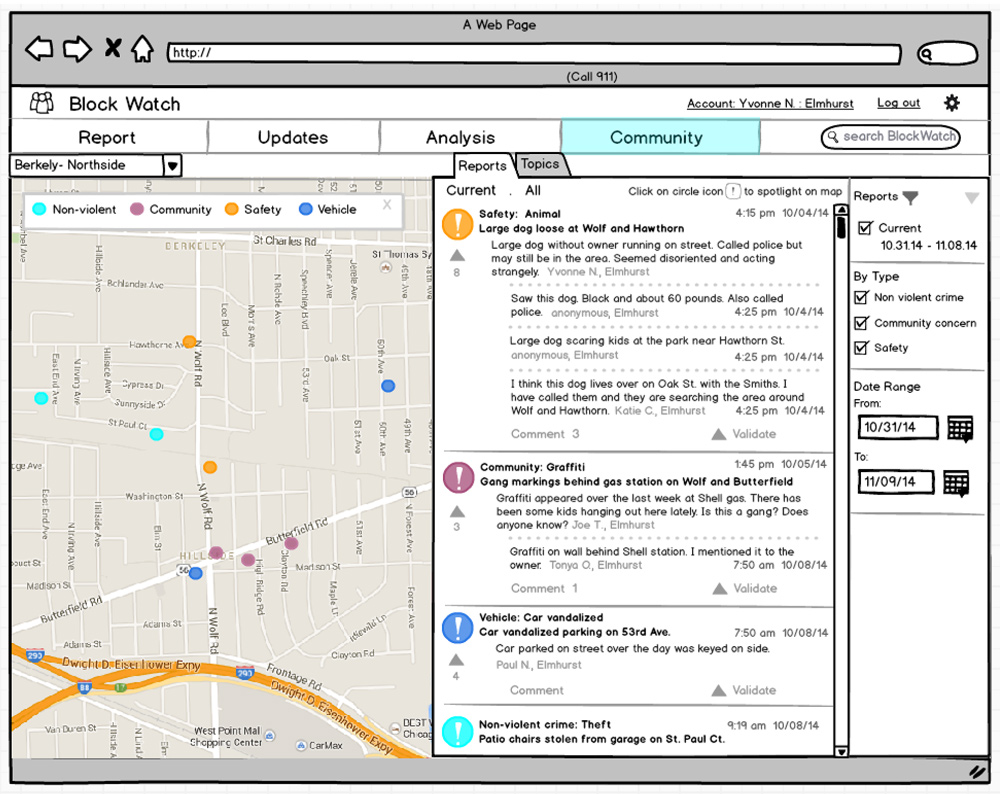Click the browser home icon
1000x794 pixels.
click(x=143, y=50)
